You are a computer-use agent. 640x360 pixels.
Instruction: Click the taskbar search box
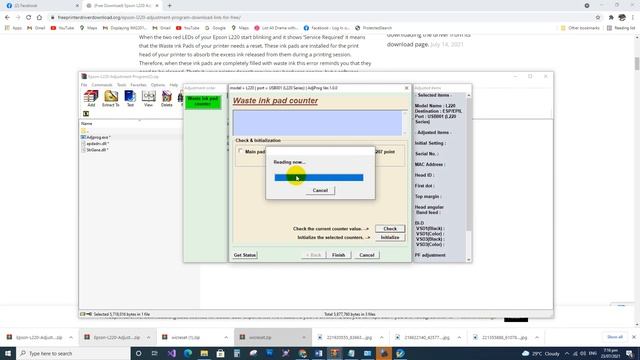[73, 353]
